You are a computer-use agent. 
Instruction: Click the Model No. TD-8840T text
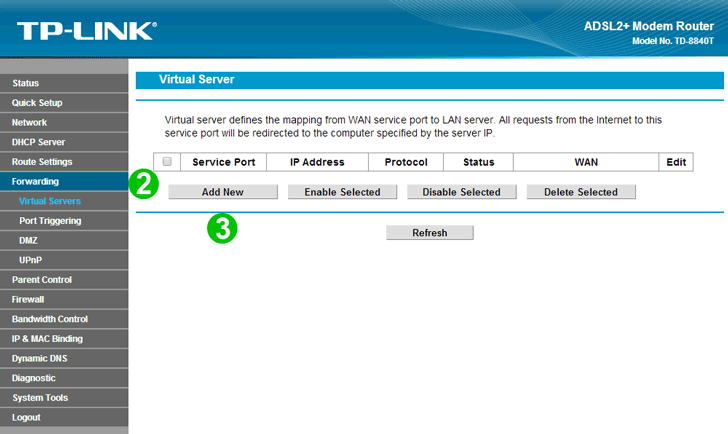tap(673, 41)
